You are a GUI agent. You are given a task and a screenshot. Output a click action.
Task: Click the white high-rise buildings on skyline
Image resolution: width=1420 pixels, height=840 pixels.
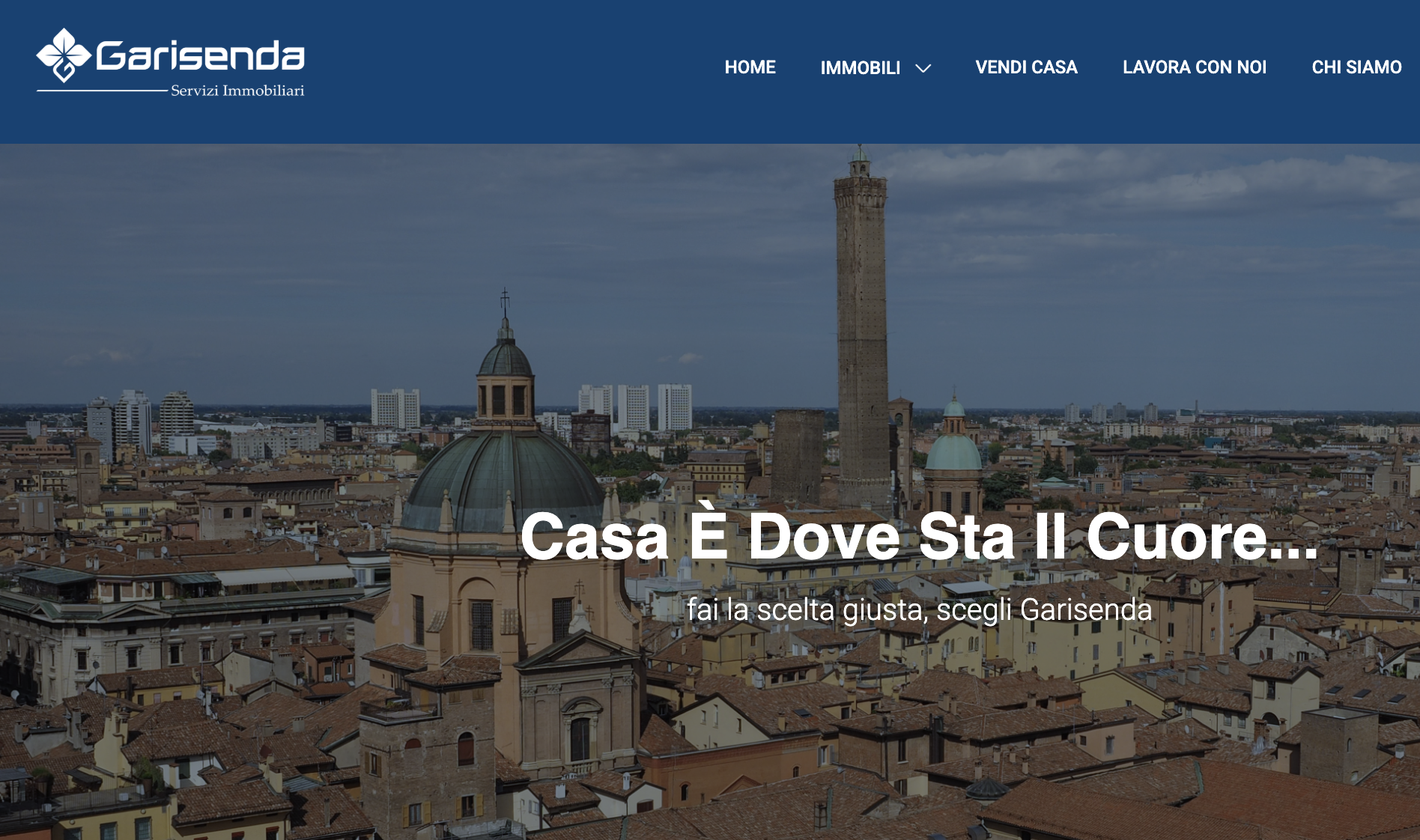pos(635,408)
